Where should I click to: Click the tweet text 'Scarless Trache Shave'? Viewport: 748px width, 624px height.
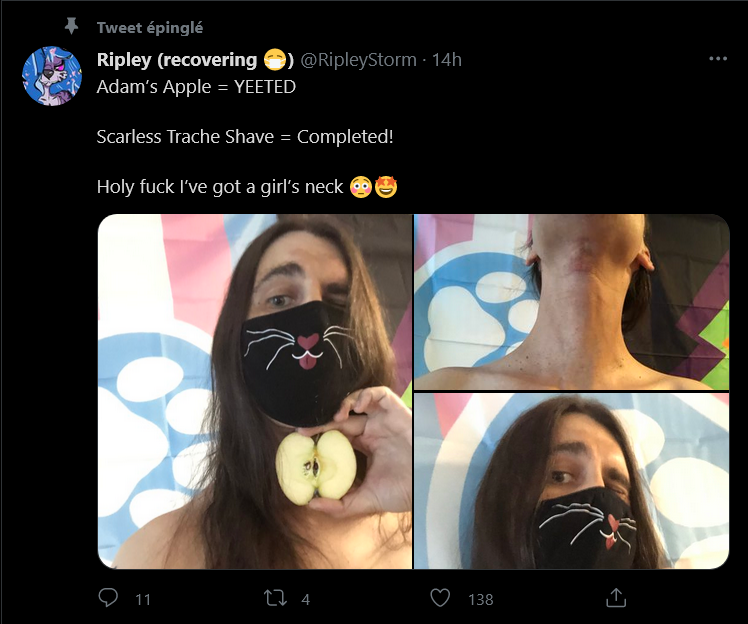coord(185,137)
